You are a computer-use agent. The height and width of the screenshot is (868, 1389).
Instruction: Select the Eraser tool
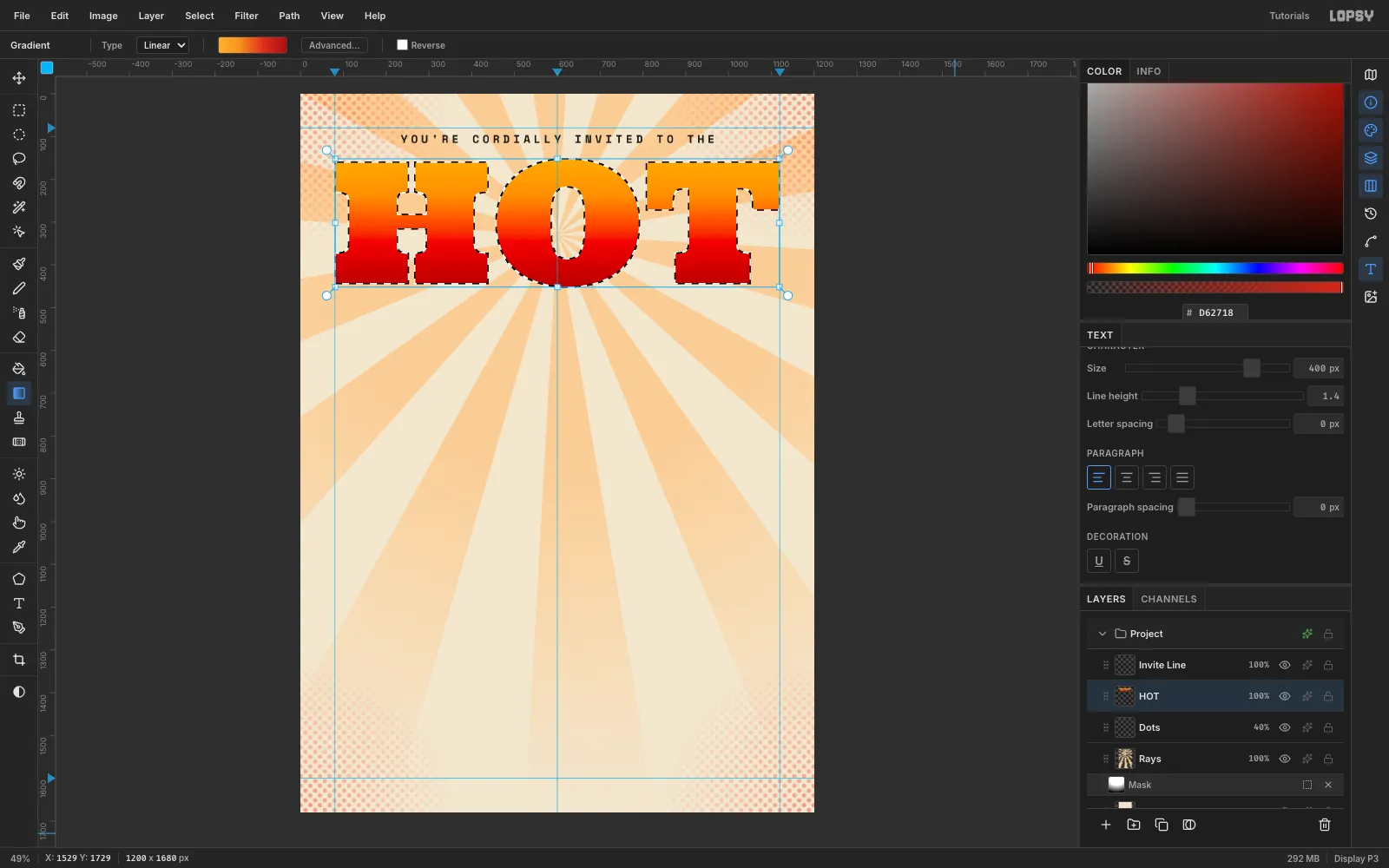coord(19,337)
